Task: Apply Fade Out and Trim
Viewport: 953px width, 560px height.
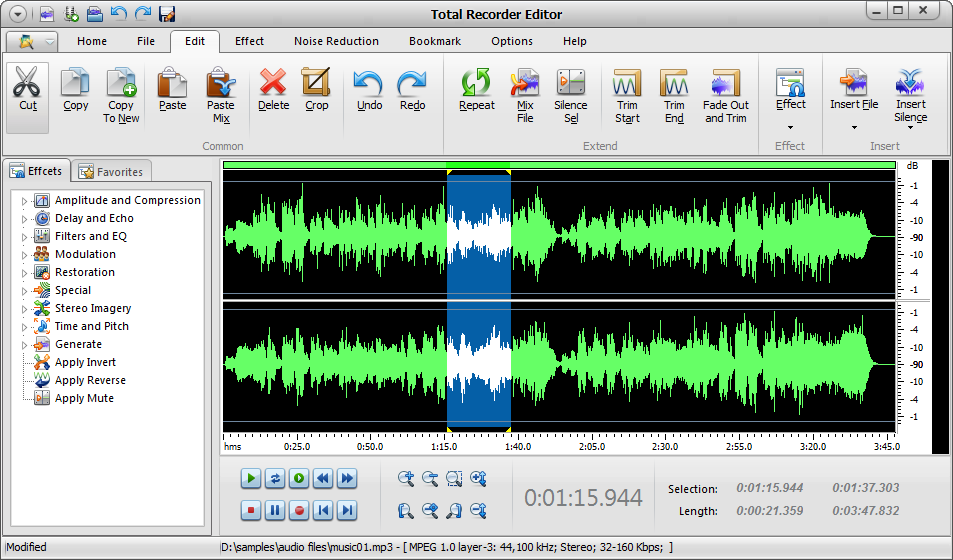Action: [726, 96]
